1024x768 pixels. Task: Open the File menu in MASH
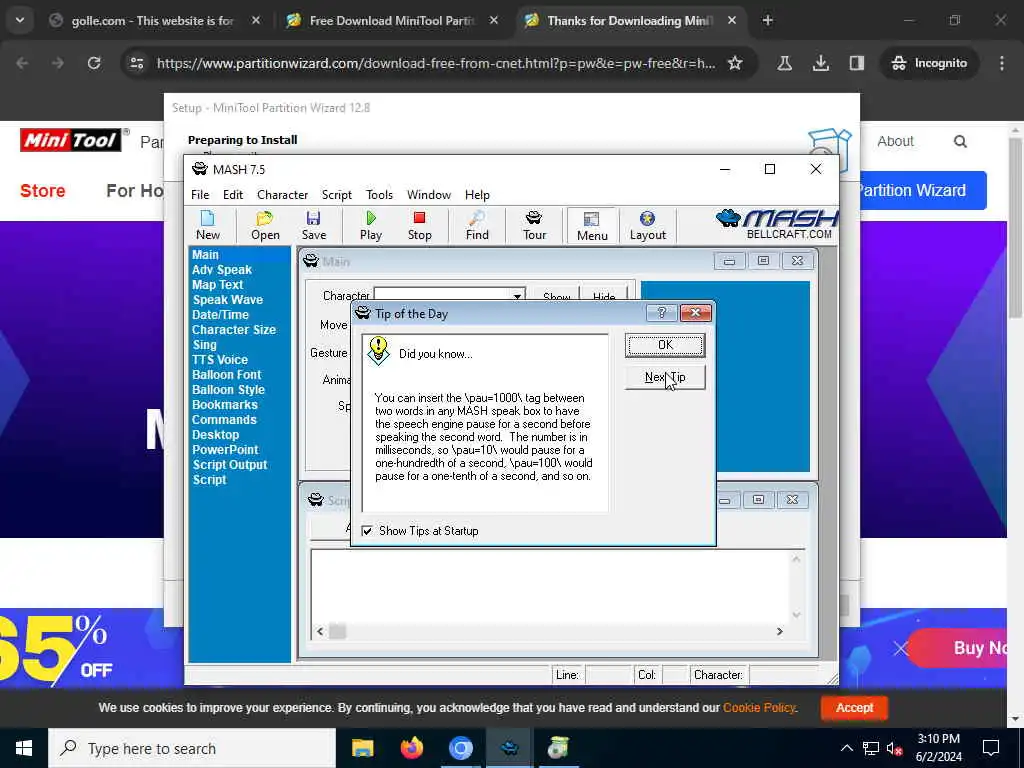pyautogui.click(x=200, y=195)
